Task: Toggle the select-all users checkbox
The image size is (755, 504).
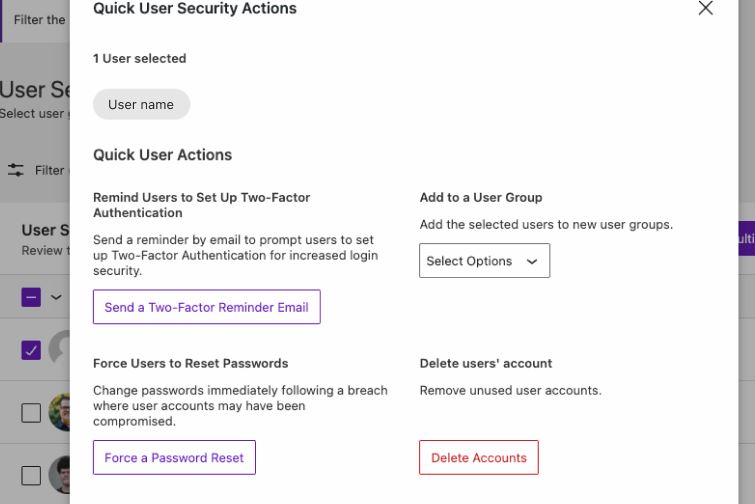Action: 31,297
